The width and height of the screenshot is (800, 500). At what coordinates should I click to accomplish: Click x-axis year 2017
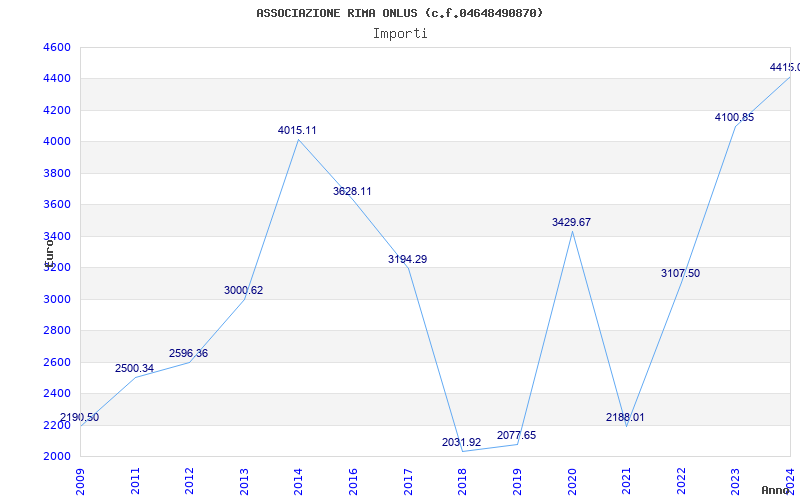coord(408,482)
